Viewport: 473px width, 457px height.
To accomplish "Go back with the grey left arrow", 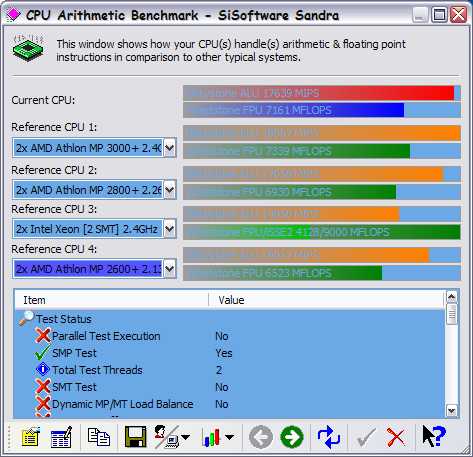I will pyautogui.click(x=261, y=437).
